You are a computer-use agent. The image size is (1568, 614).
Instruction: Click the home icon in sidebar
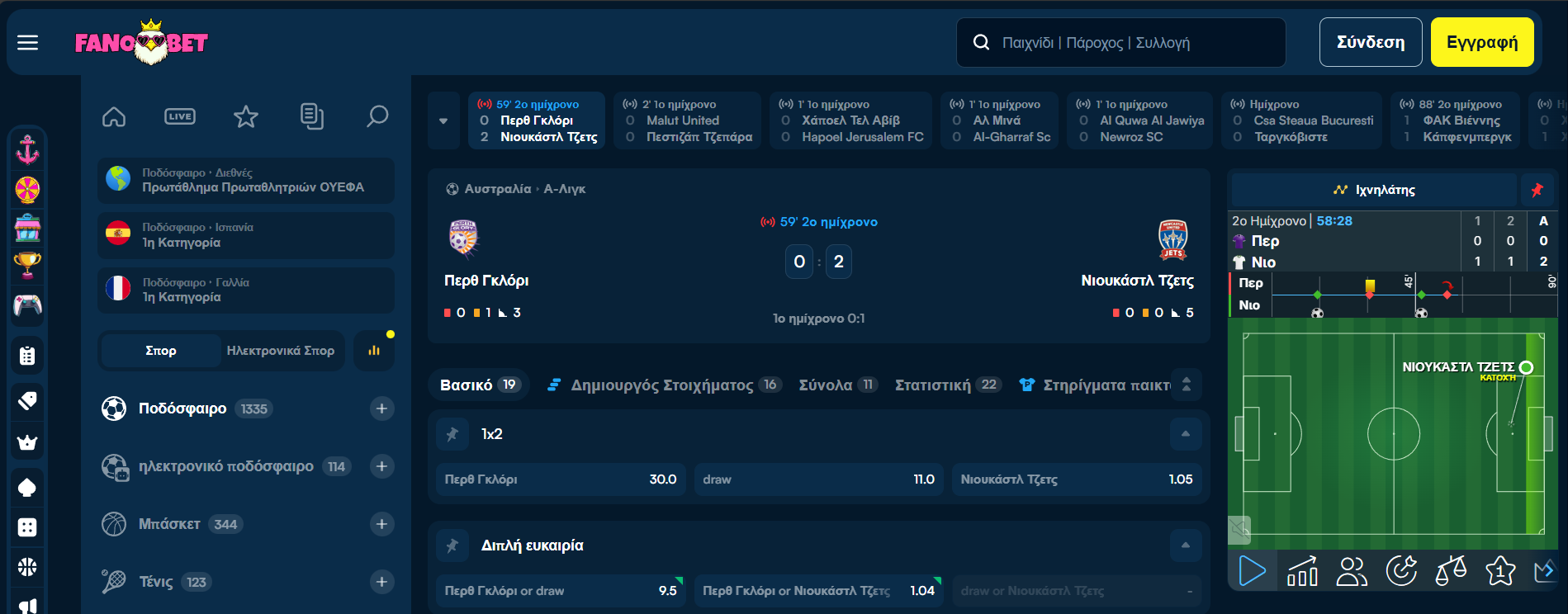[x=114, y=116]
